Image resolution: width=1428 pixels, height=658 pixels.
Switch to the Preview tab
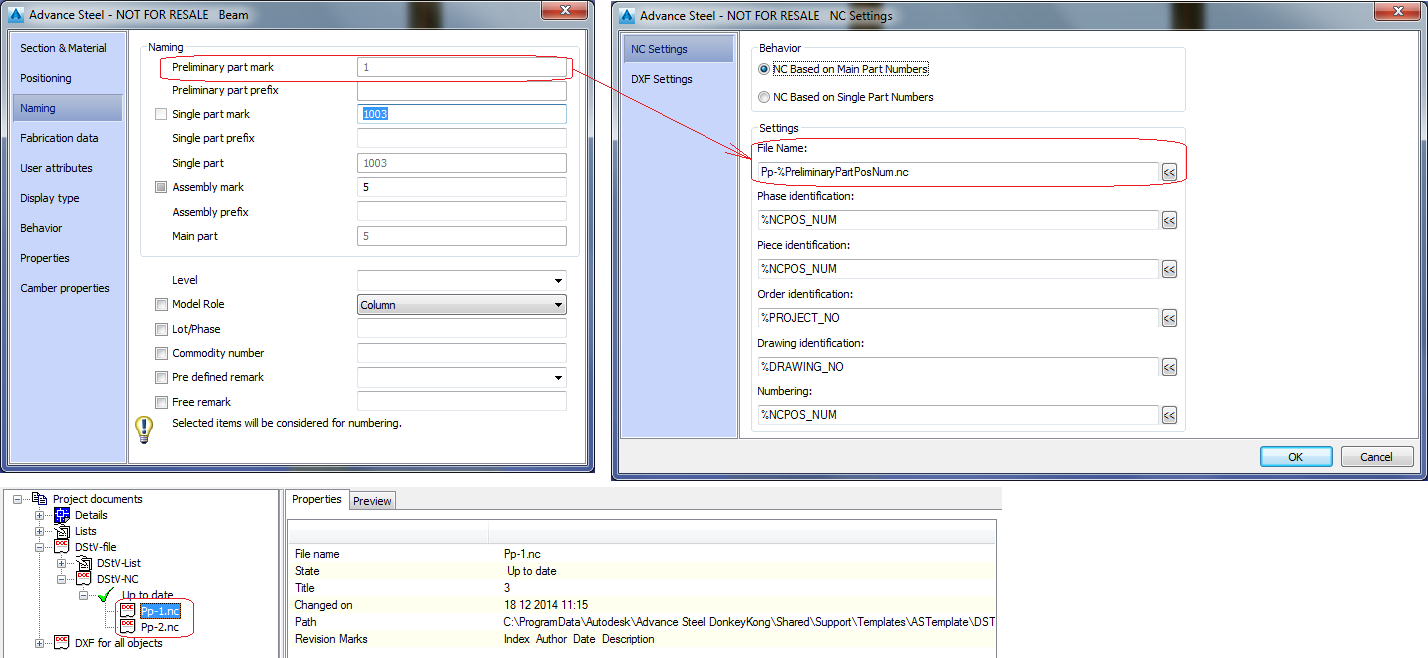[x=372, y=501]
